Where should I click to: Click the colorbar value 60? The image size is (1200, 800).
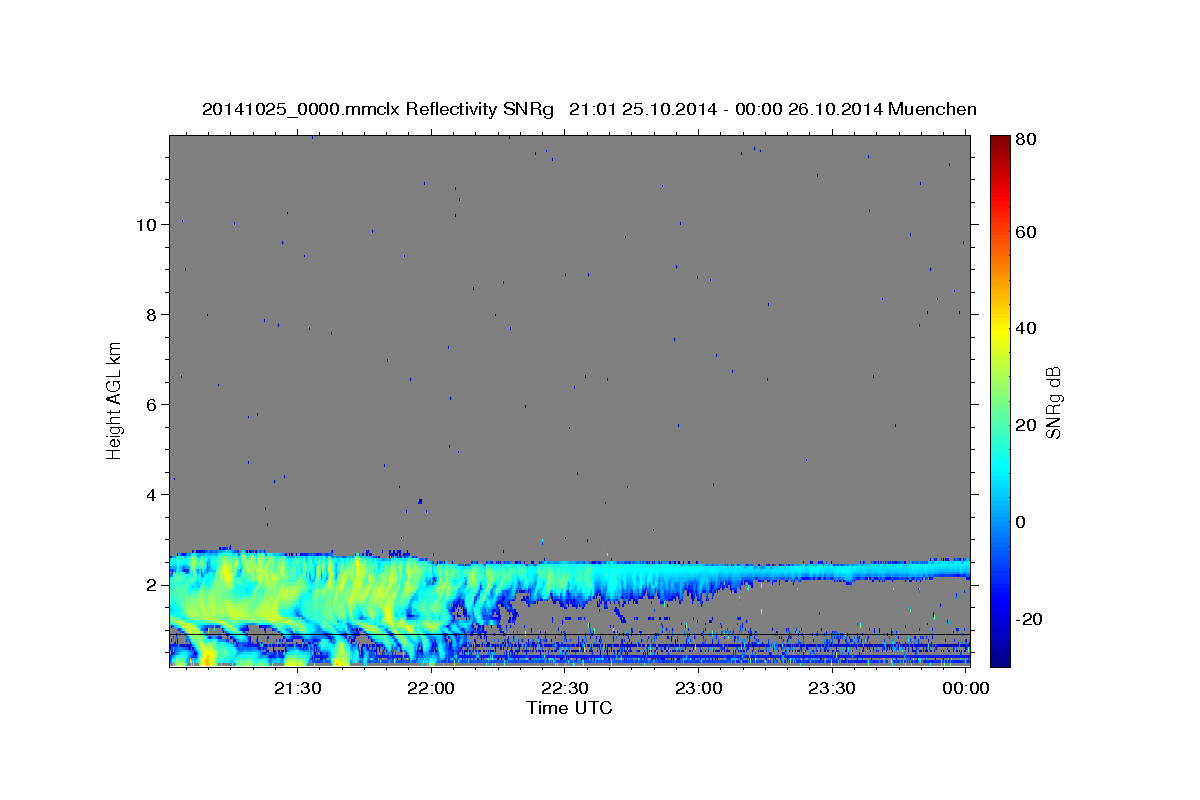[1026, 232]
